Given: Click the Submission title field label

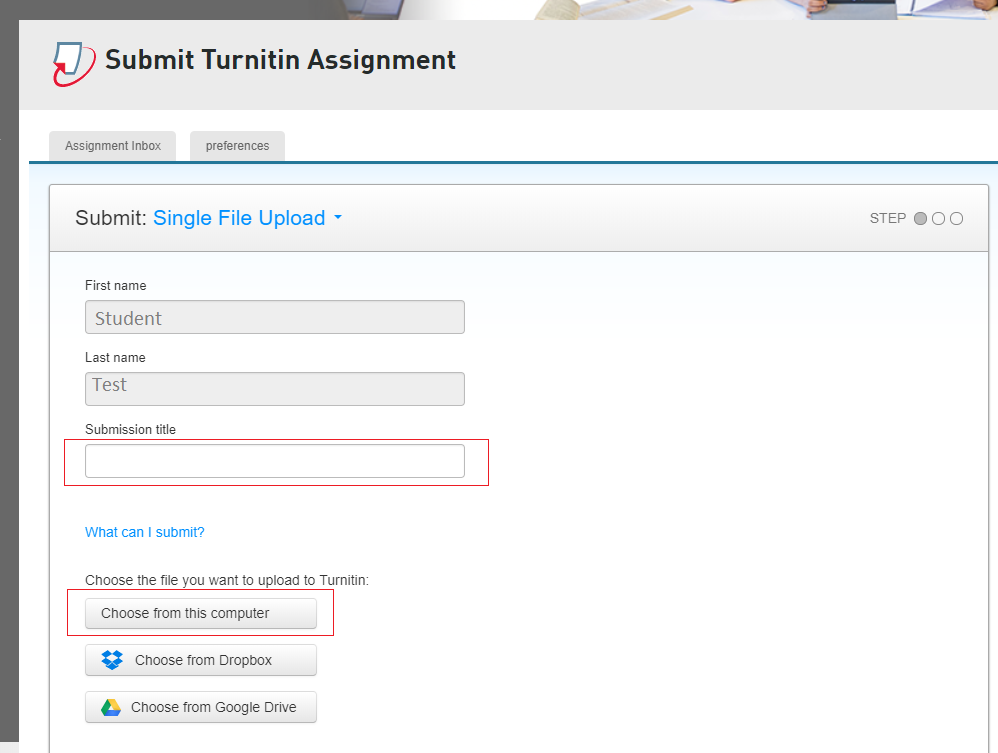Looking at the screenshot, I should pyautogui.click(x=130, y=430).
